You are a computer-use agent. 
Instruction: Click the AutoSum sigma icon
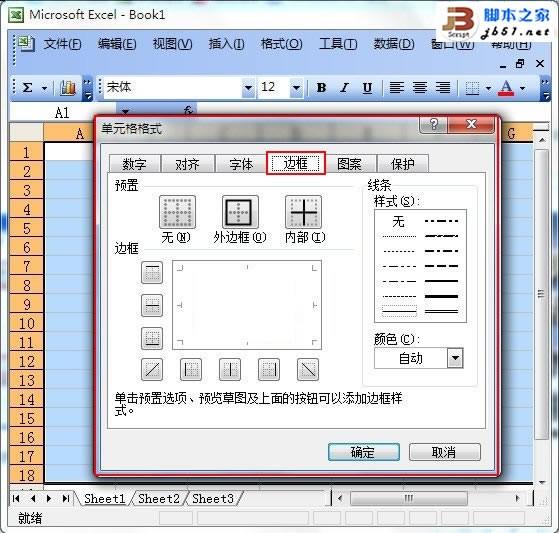click(x=27, y=87)
